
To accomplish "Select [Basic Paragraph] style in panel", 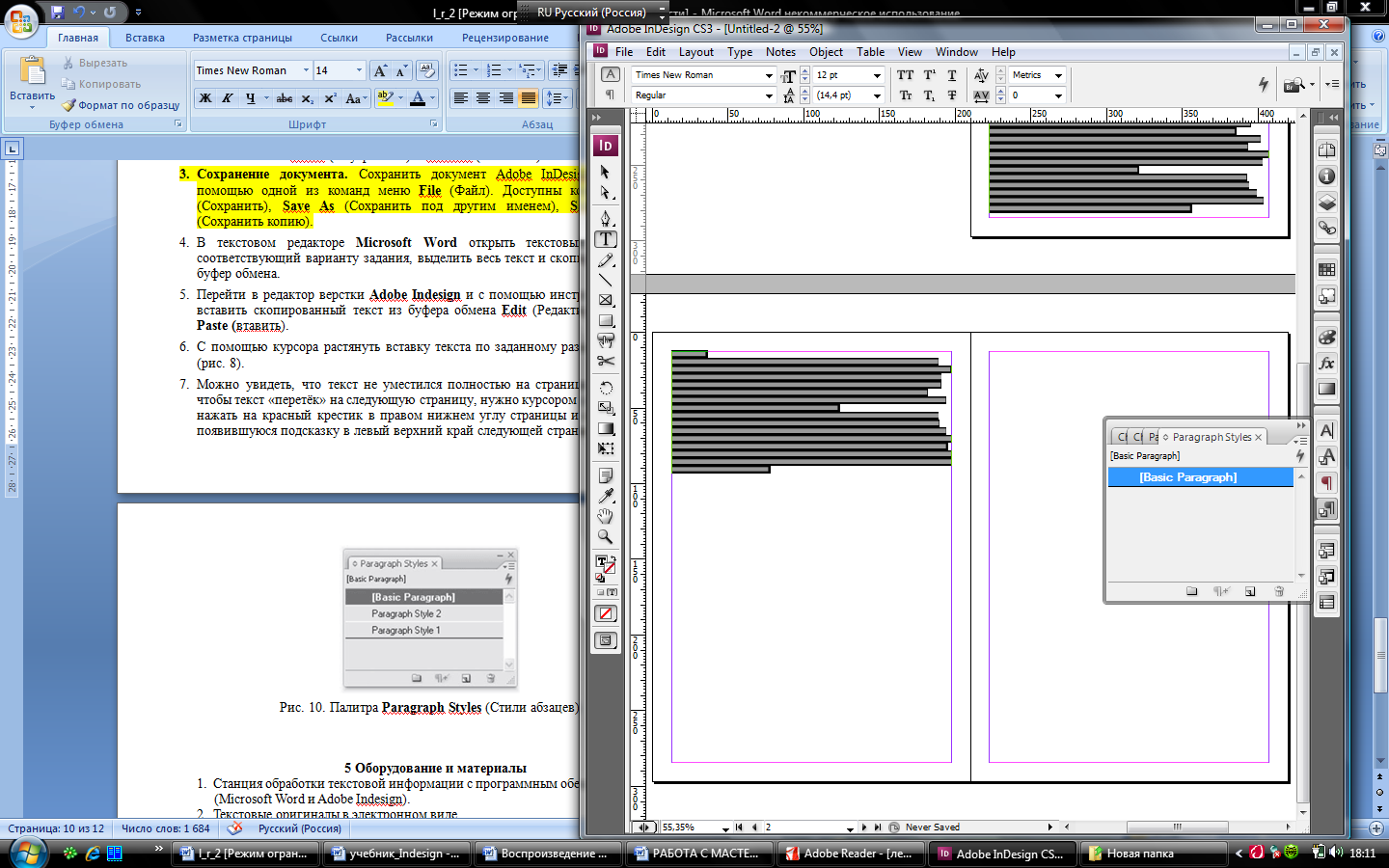I will tap(1200, 477).
